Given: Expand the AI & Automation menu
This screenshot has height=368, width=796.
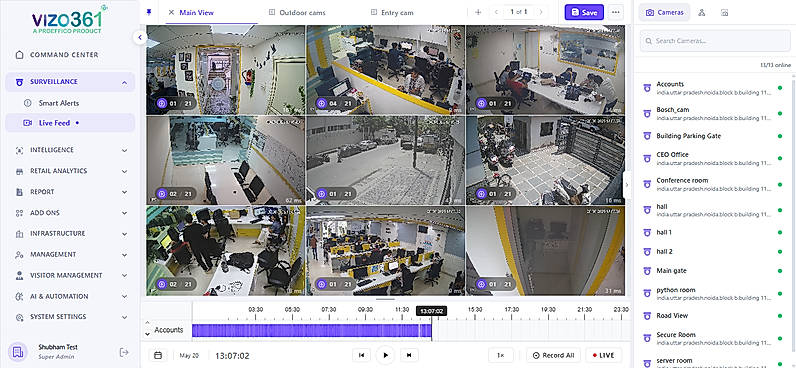Looking at the screenshot, I should pos(70,296).
